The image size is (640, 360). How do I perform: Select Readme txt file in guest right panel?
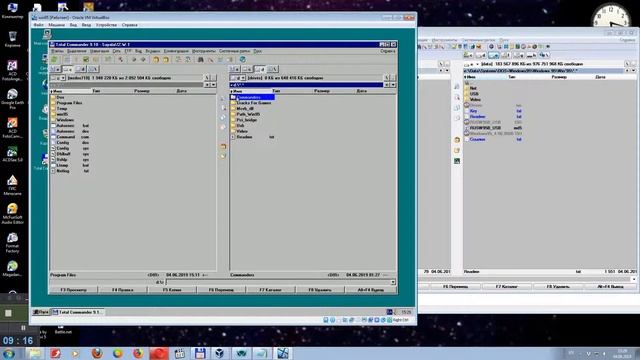(x=252, y=137)
